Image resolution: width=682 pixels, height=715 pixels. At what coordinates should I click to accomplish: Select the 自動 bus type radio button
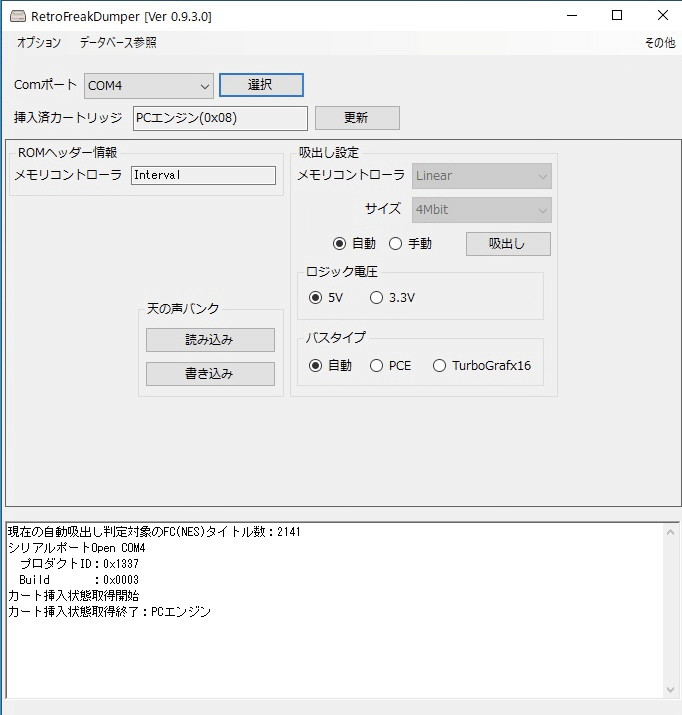click(315, 366)
